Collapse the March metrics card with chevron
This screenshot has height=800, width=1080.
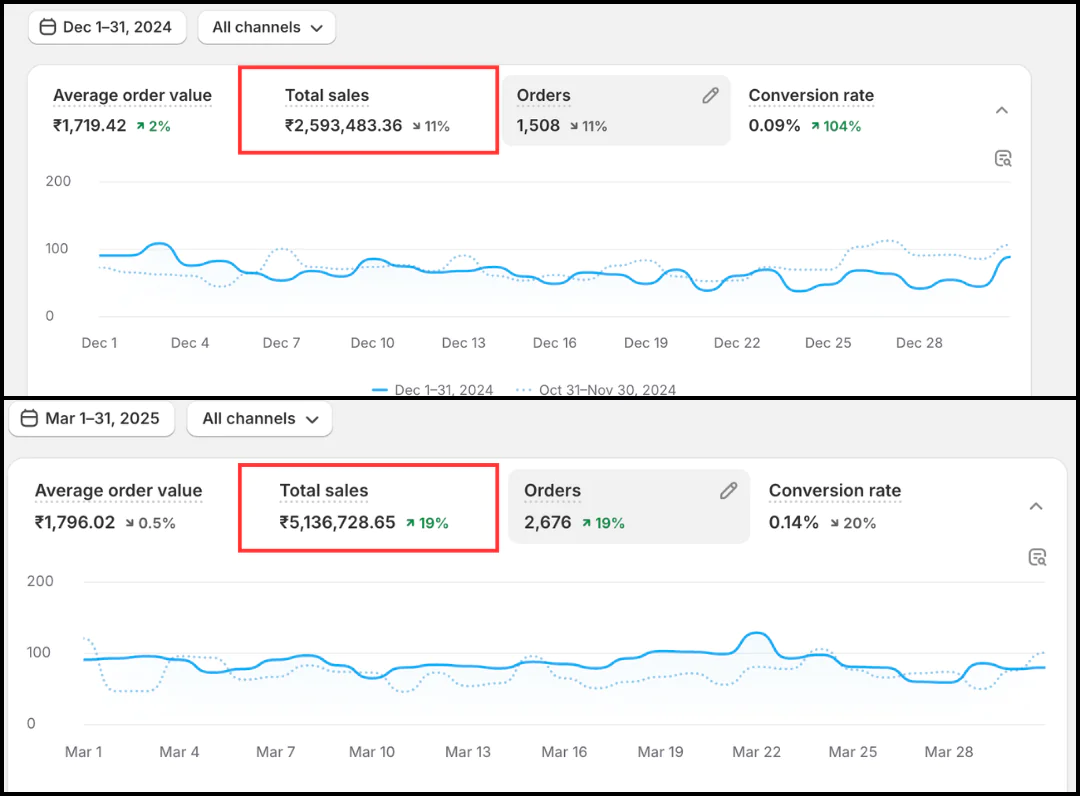(1036, 506)
